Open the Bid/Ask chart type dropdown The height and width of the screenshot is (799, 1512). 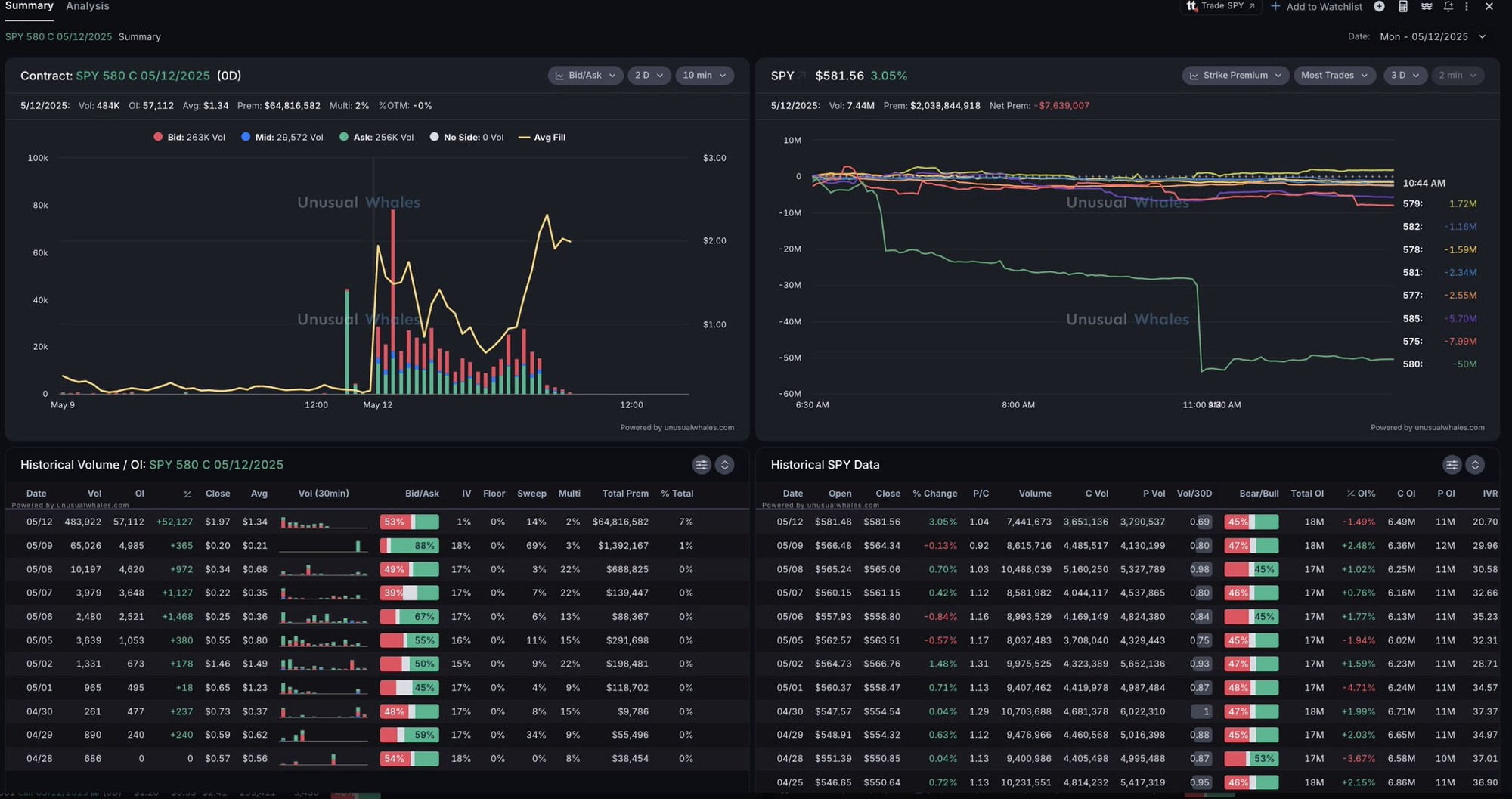(585, 76)
